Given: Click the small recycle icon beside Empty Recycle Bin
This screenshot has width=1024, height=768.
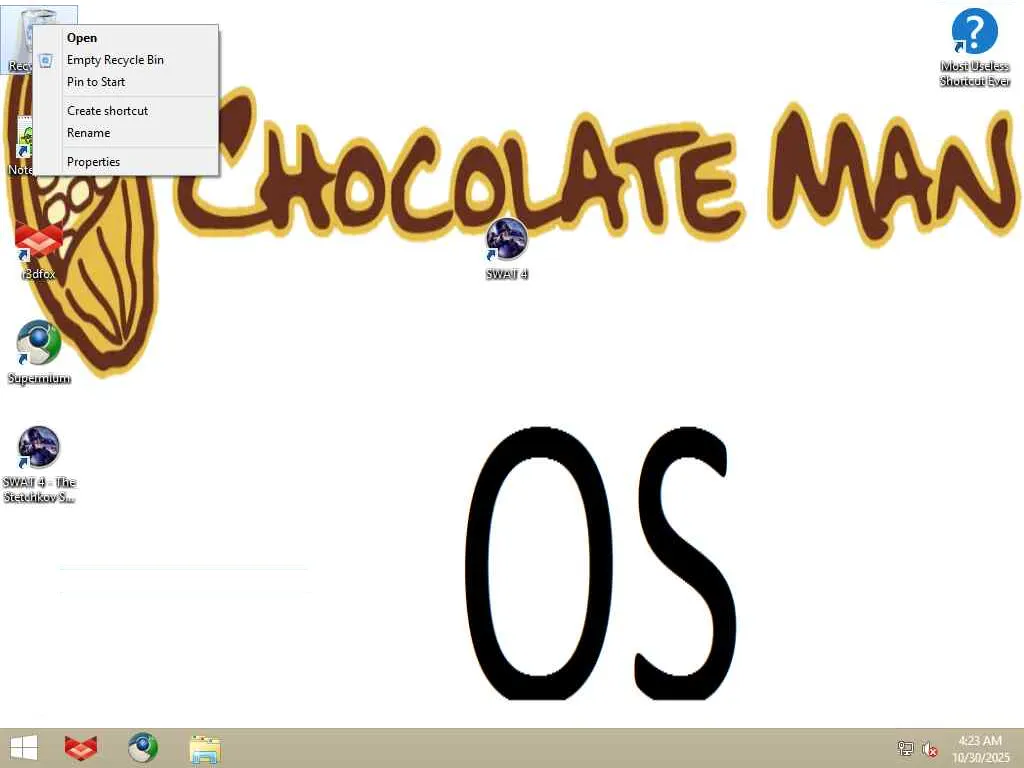Looking at the screenshot, I should coord(46,61).
